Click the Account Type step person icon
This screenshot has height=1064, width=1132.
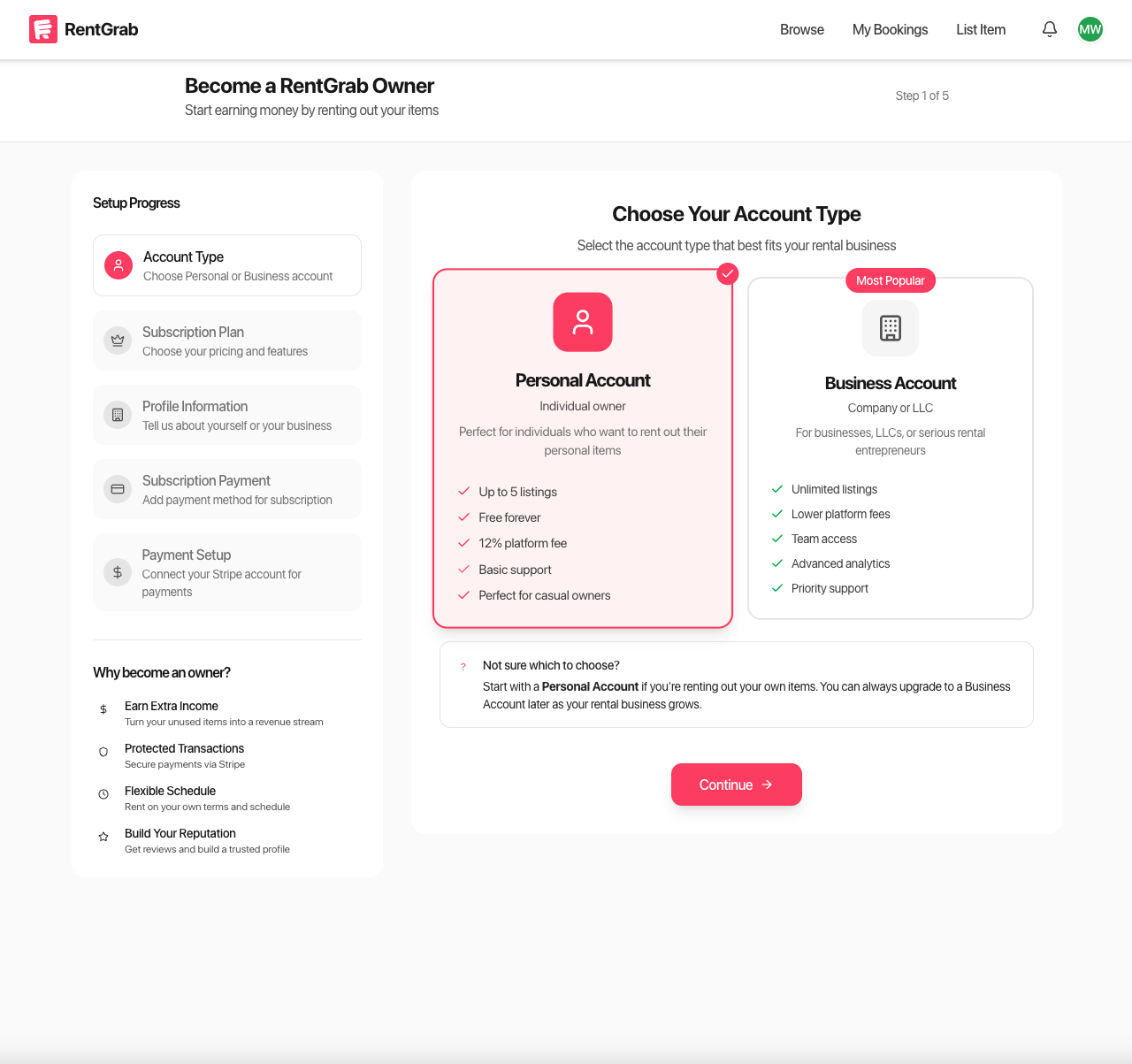[x=119, y=265]
